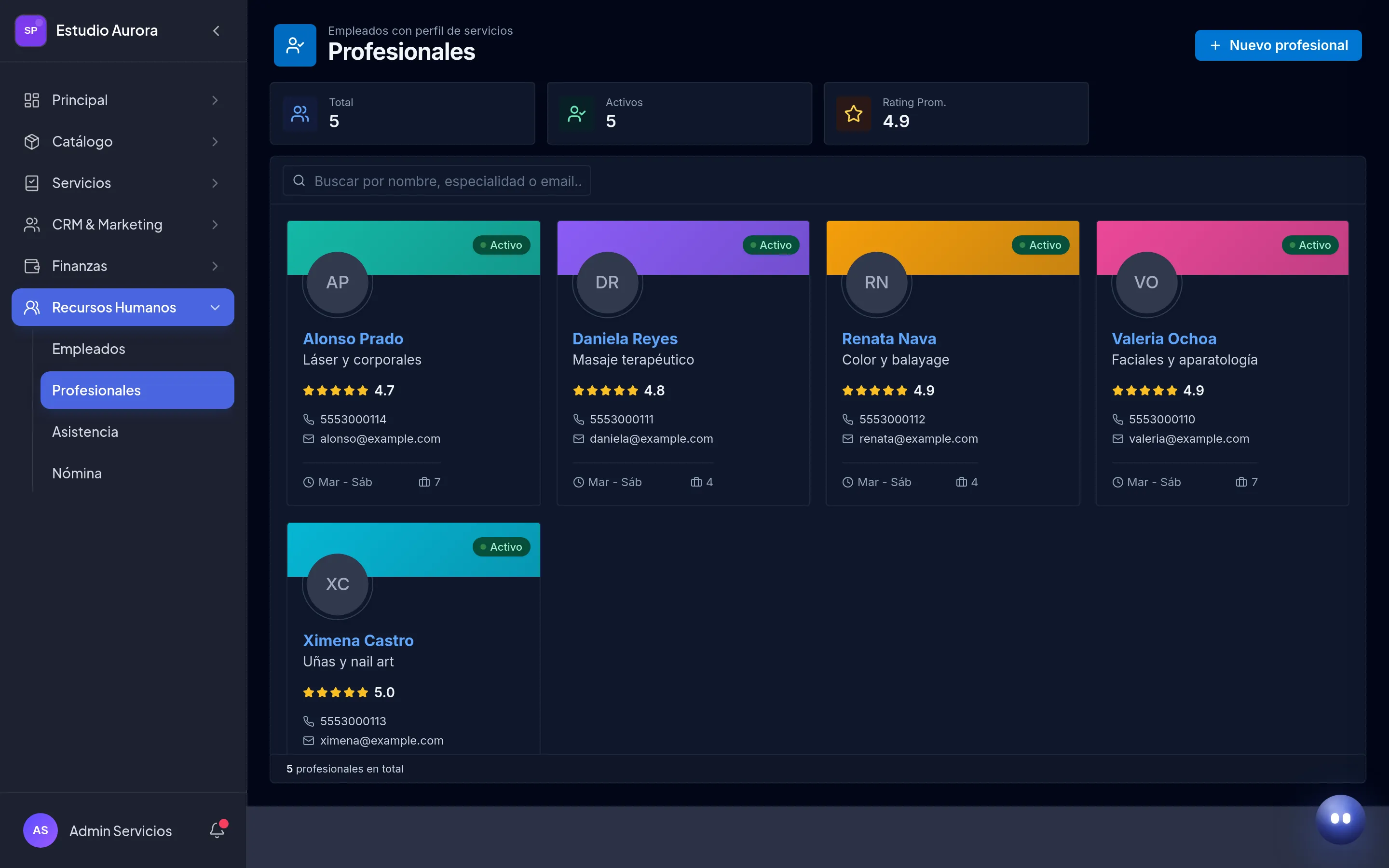1389x868 pixels.
Task: Click the Profesionales header icon
Action: pyautogui.click(x=295, y=45)
